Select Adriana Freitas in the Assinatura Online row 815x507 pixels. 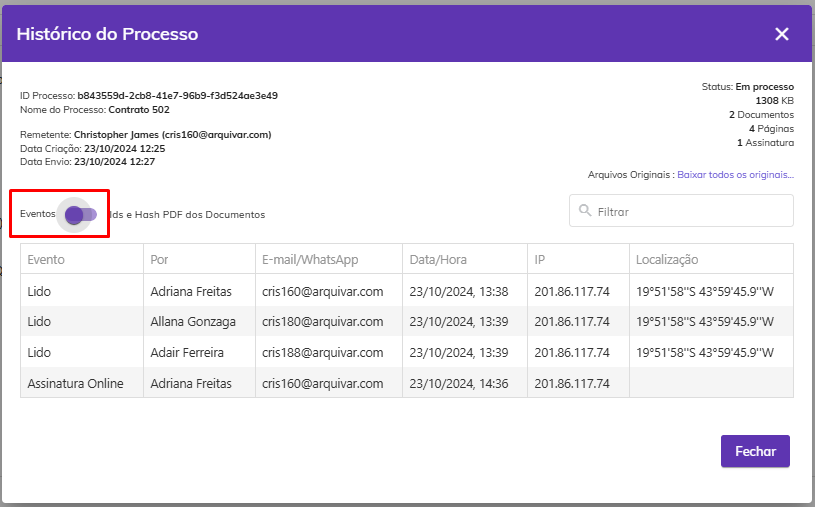(x=199, y=383)
